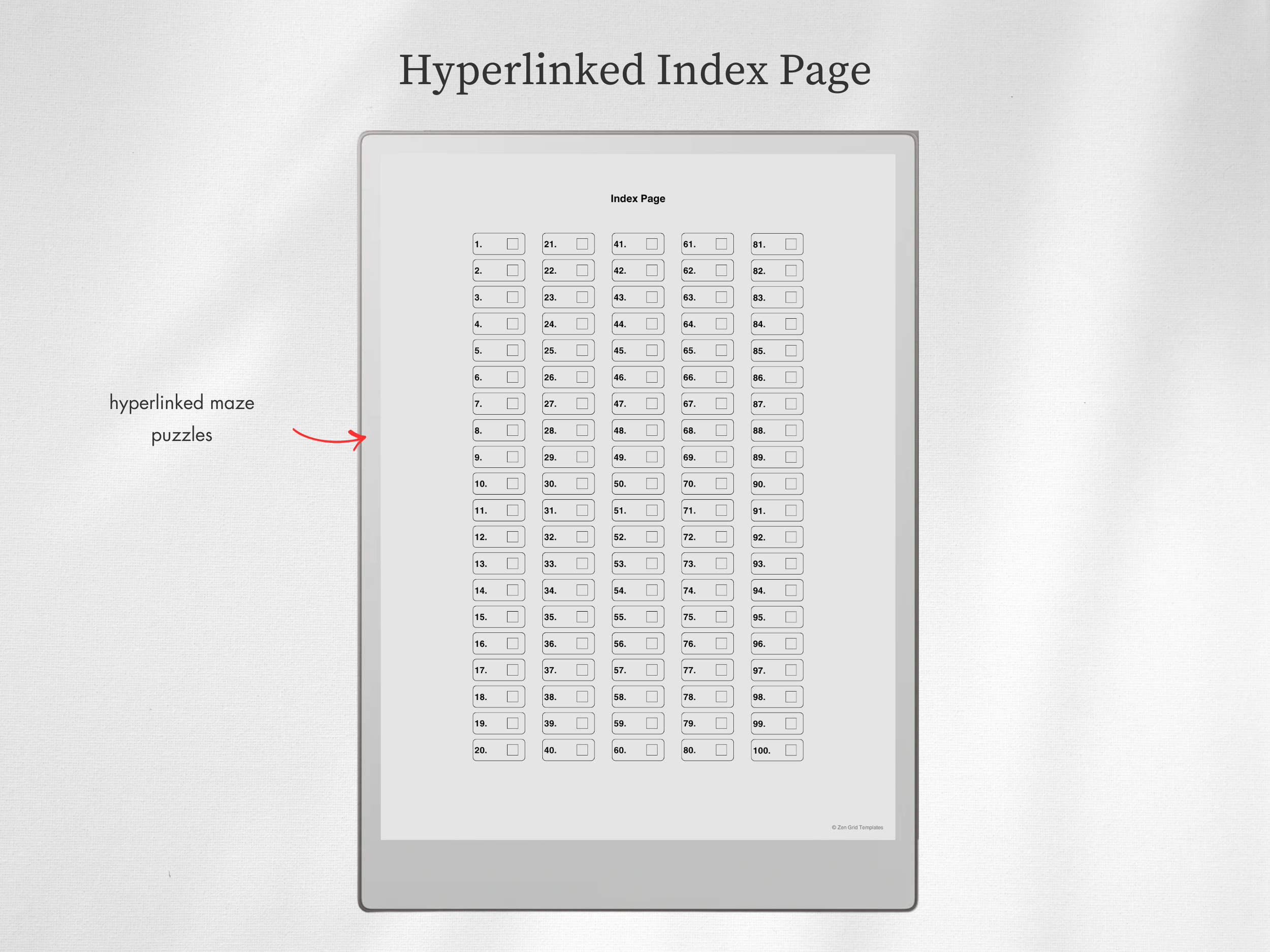The width and height of the screenshot is (1270, 952).
Task: Mark the checkbox for entry 47
Action: coord(652,404)
